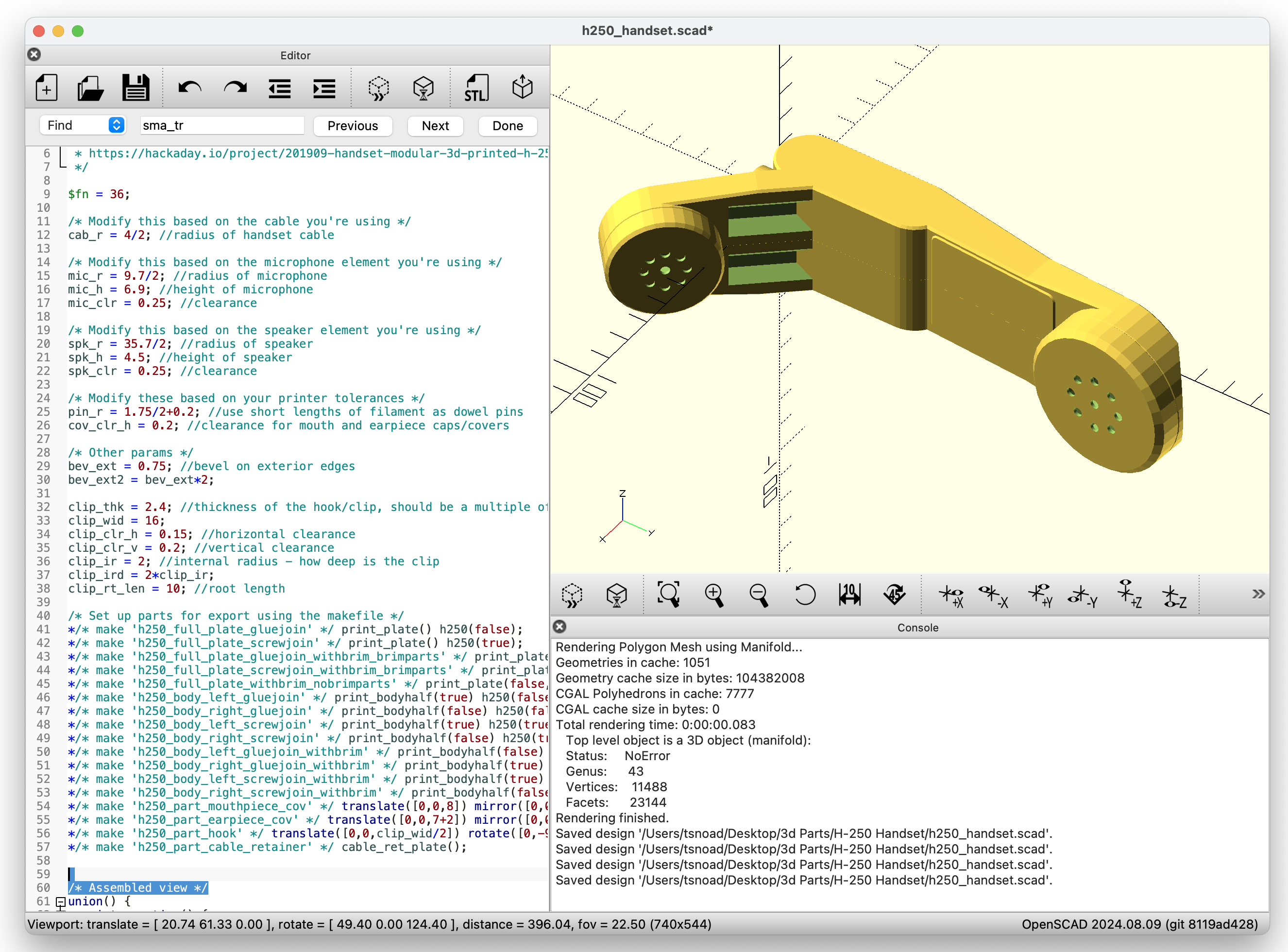1288x952 pixels.
Task: Export the design as STL
Action: [x=476, y=88]
